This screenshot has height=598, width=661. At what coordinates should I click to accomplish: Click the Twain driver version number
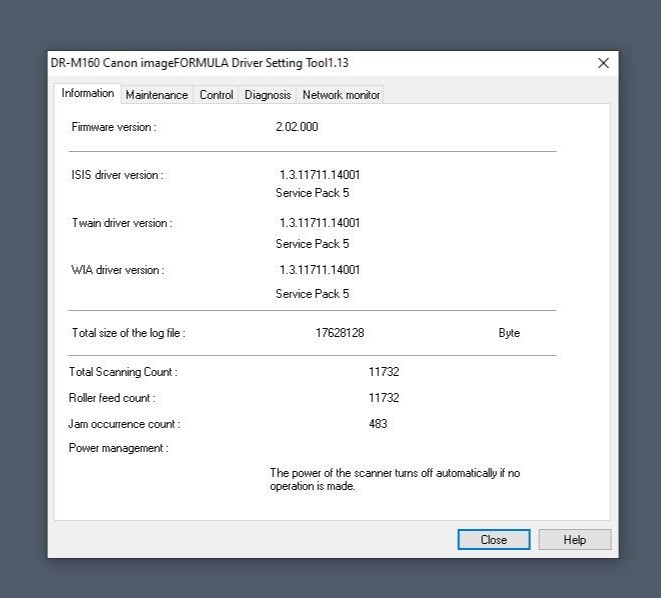319,223
